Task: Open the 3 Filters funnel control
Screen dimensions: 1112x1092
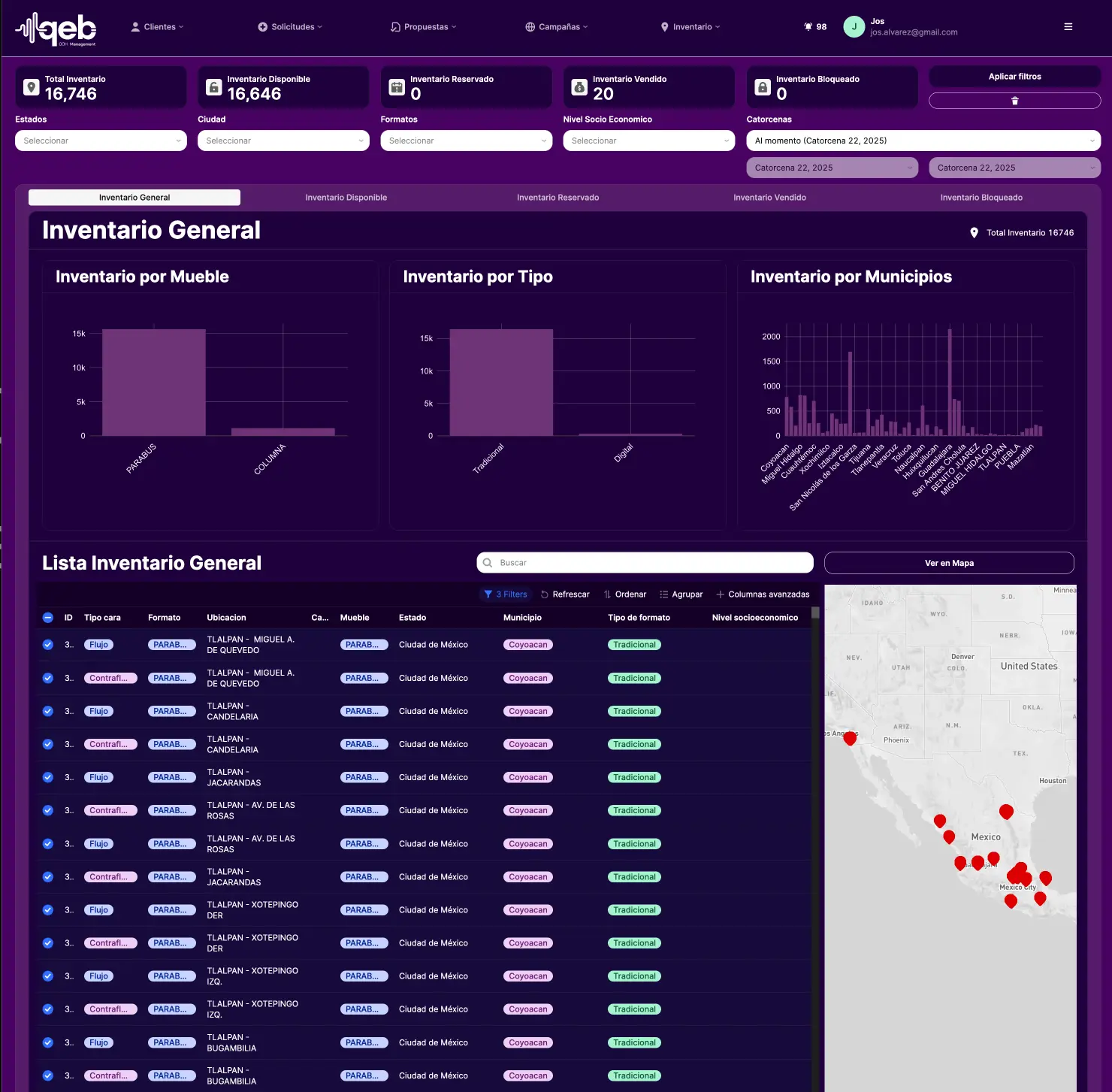Action: click(506, 594)
